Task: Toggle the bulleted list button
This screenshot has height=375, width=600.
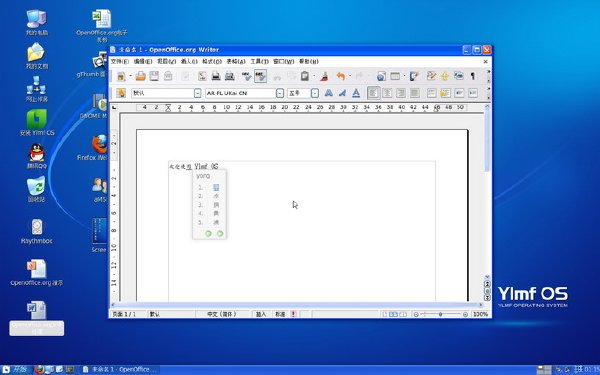Action: point(445,93)
